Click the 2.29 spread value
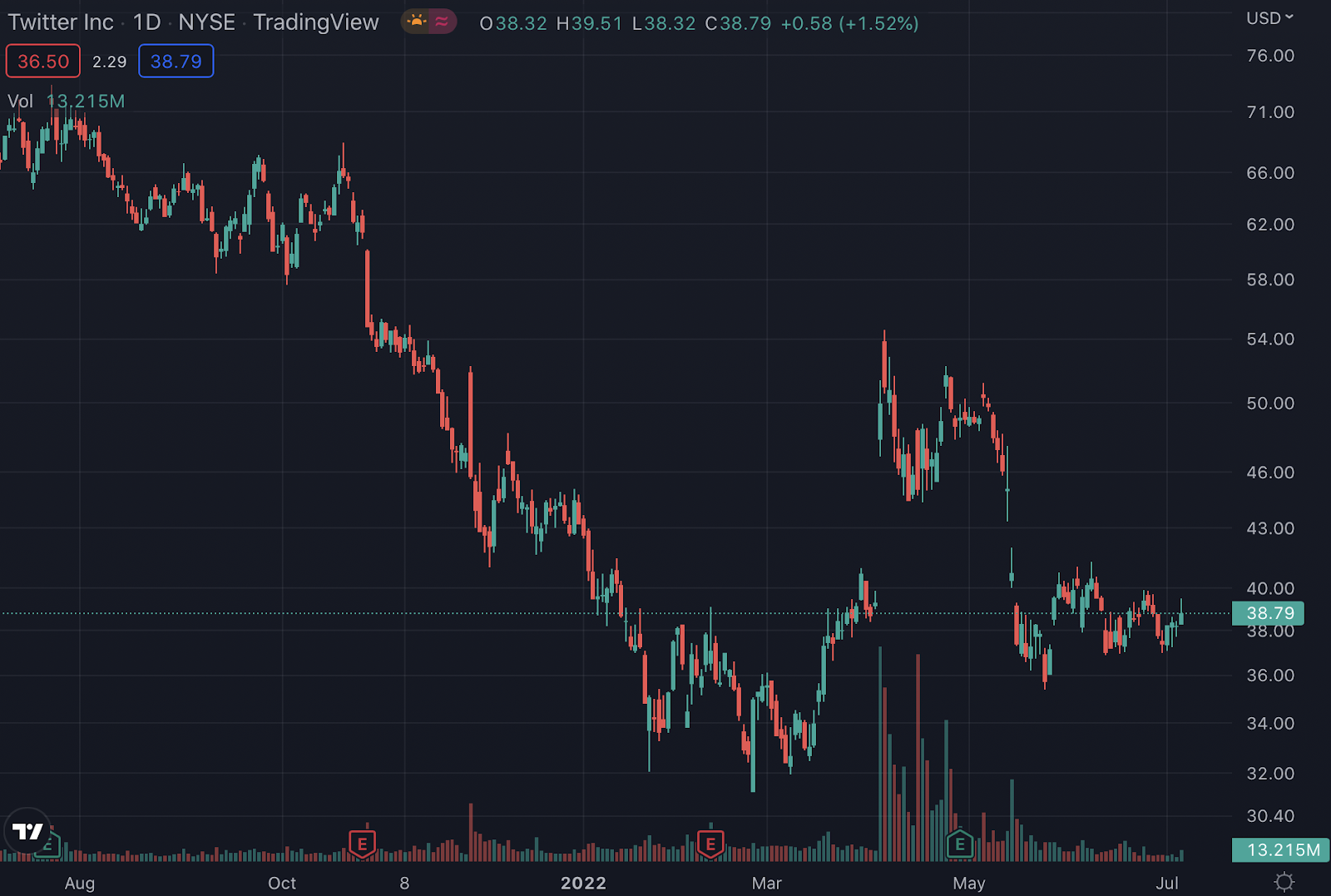Image resolution: width=1331 pixels, height=896 pixels. [x=110, y=62]
